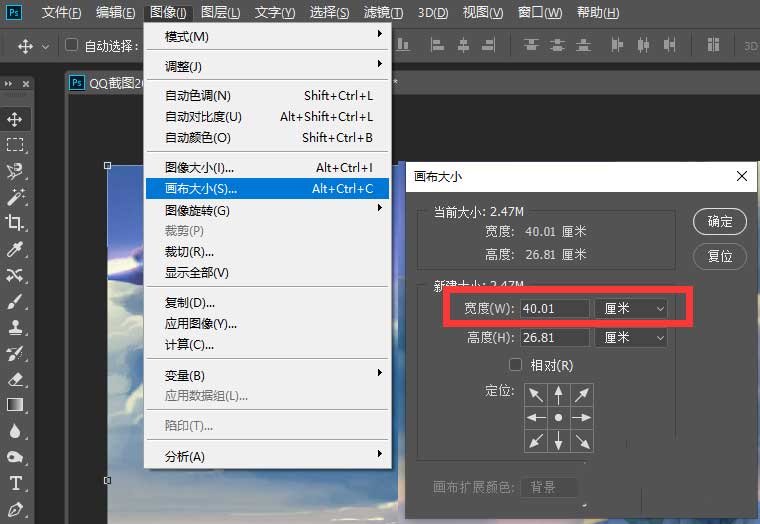Click the 复位 button
Viewport: 760px width, 524px height.
[720, 256]
